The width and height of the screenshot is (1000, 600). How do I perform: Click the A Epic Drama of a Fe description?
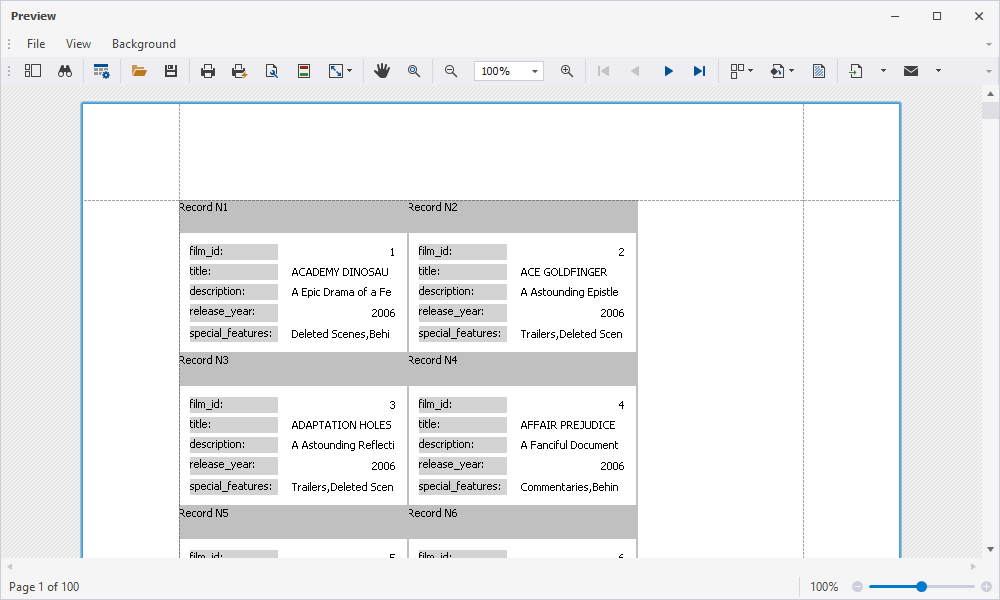[341, 292]
